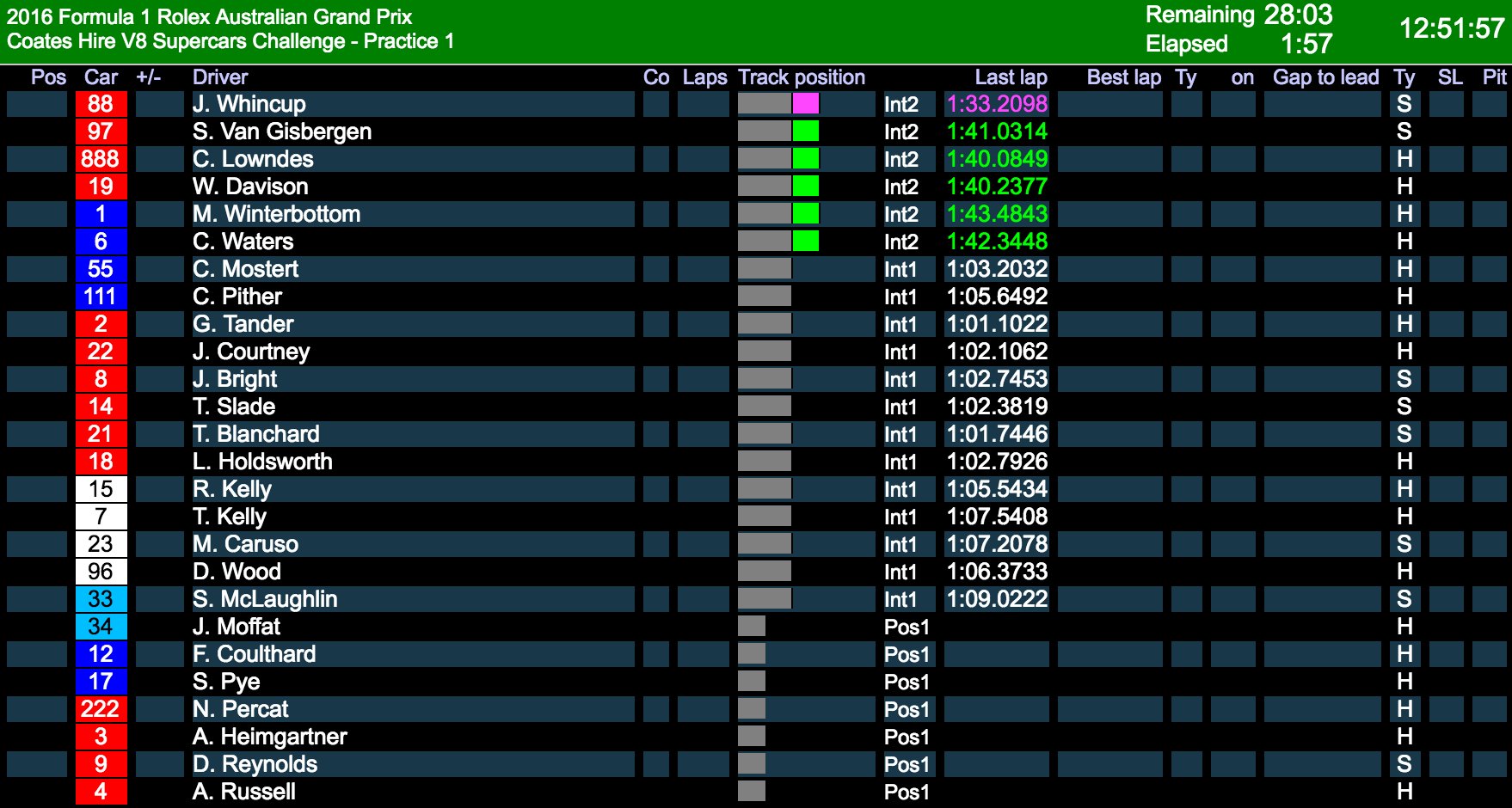Screen dimensions: 1512x808
Task: Select driver L. Holdsworth
Action: pos(262,462)
